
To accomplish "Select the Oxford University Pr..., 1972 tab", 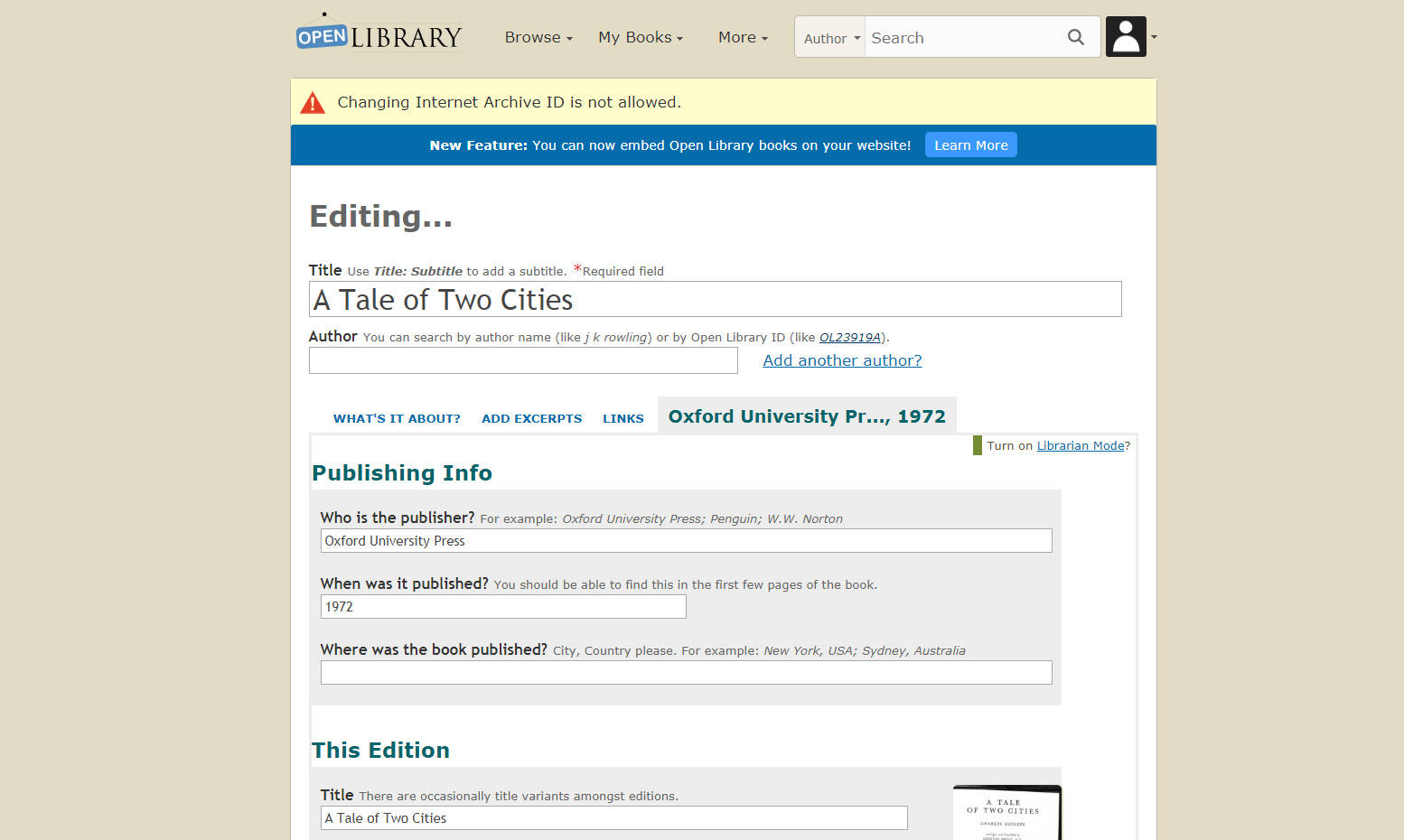I will coord(807,416).
